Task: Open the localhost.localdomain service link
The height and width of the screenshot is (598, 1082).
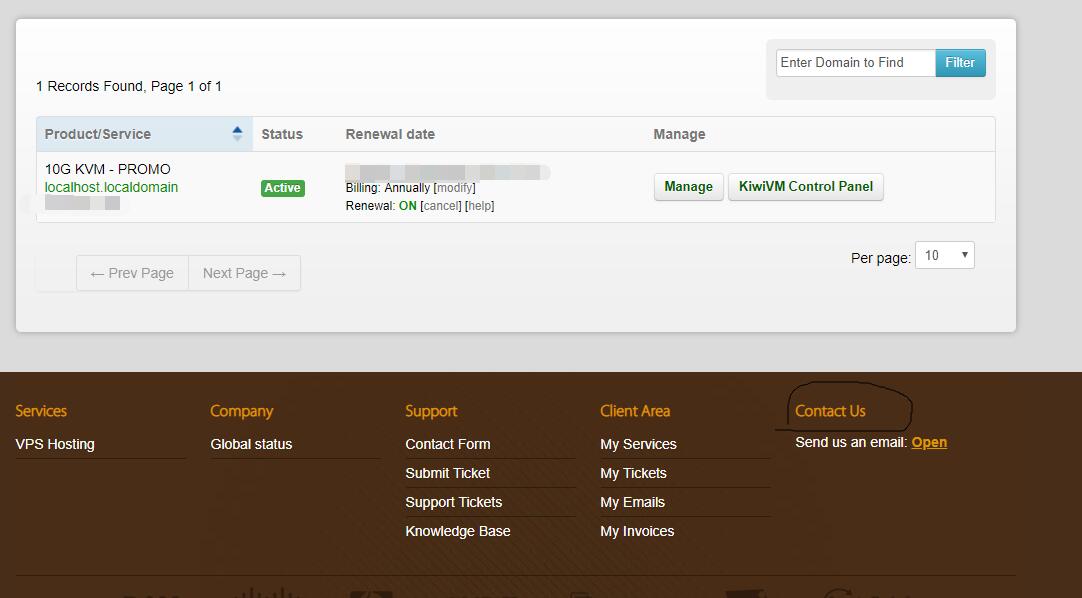Action: (x=111, y=187)
